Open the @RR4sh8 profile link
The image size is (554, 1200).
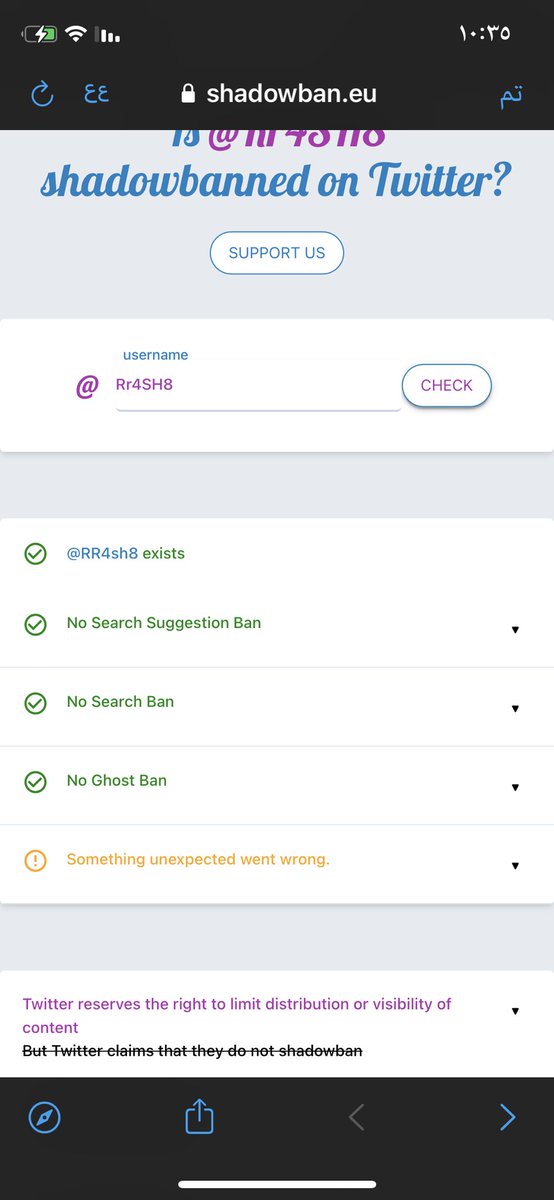tap(102, 553)
